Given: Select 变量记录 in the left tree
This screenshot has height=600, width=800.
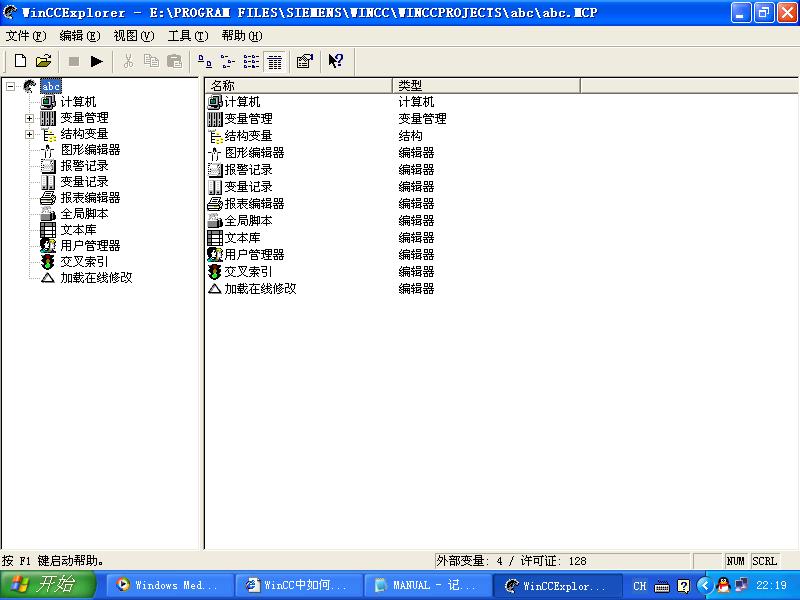Looking at the screenshot, I should 84,182.
